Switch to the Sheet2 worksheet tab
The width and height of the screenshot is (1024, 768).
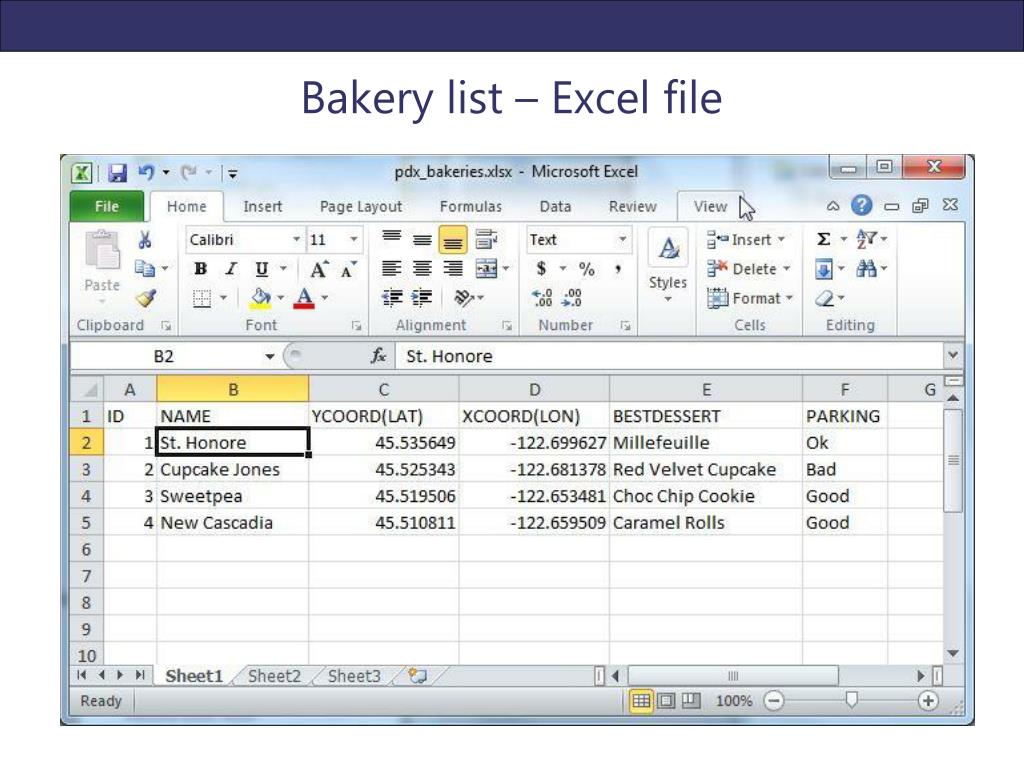[x=274, y=676]
